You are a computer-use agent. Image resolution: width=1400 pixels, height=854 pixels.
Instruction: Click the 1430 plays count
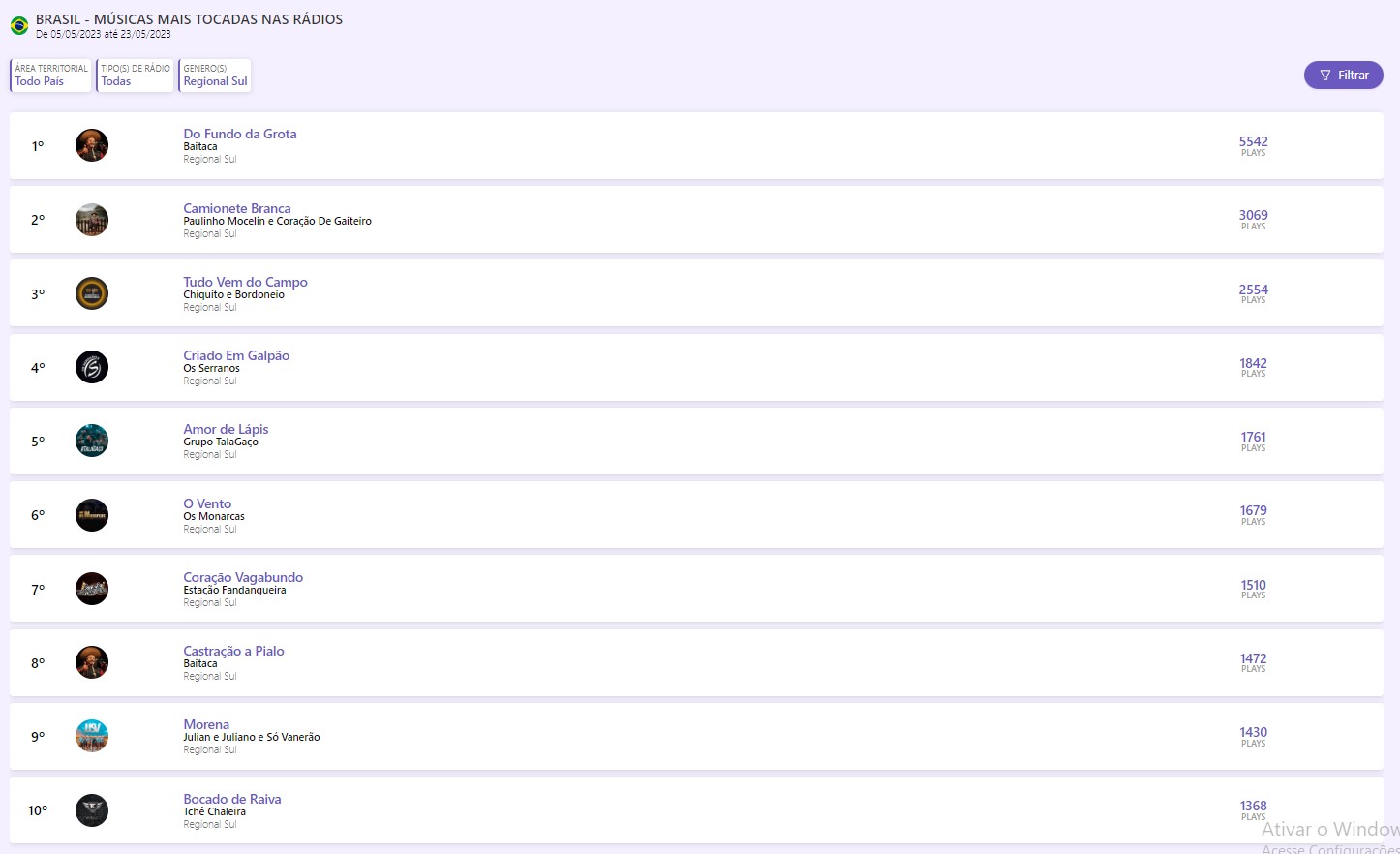[x=1254, y=732]
